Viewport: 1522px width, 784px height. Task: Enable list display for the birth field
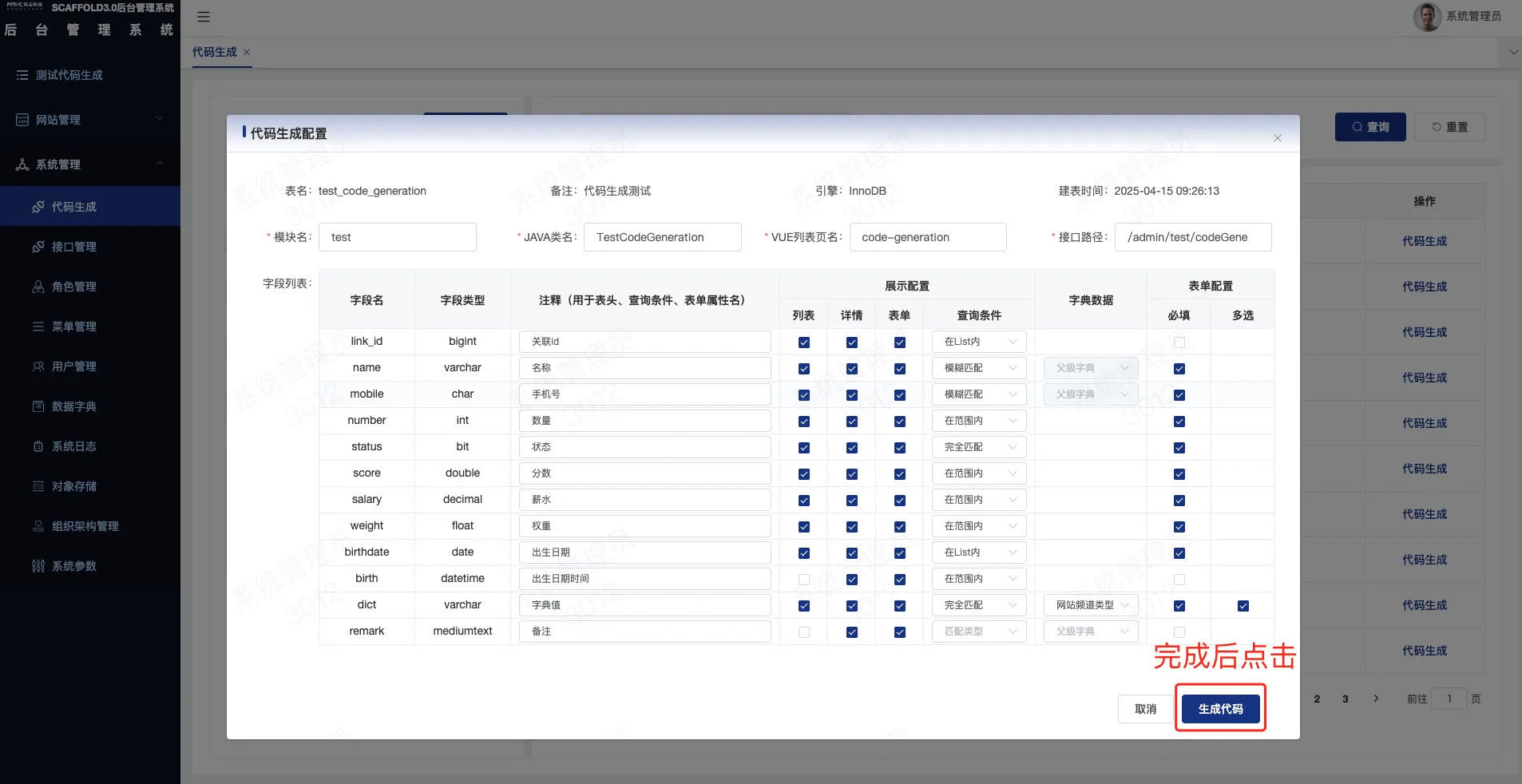(803, 579)
